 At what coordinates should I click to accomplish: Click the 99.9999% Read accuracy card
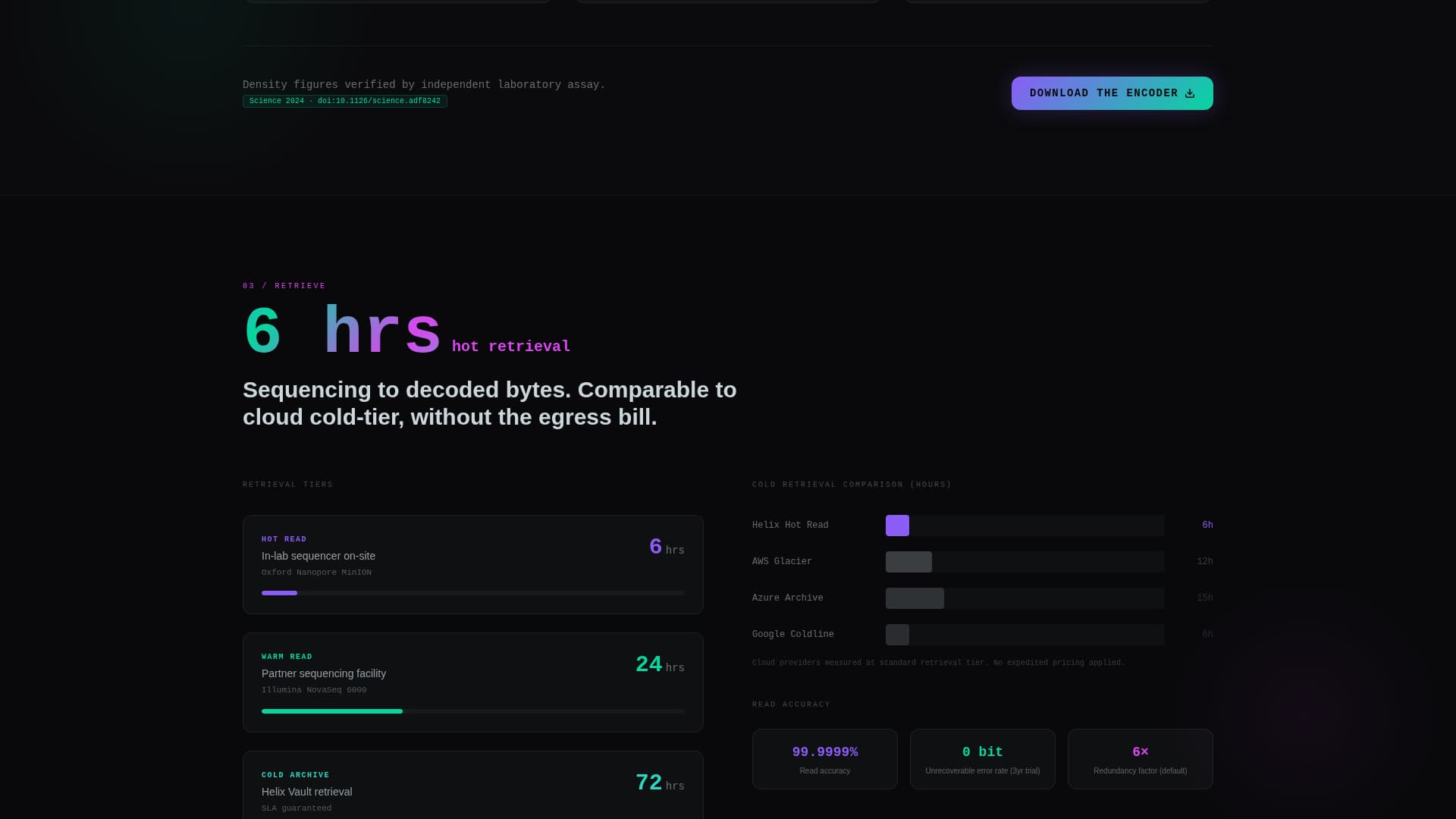pyautogui.click(x=825, y=759)
